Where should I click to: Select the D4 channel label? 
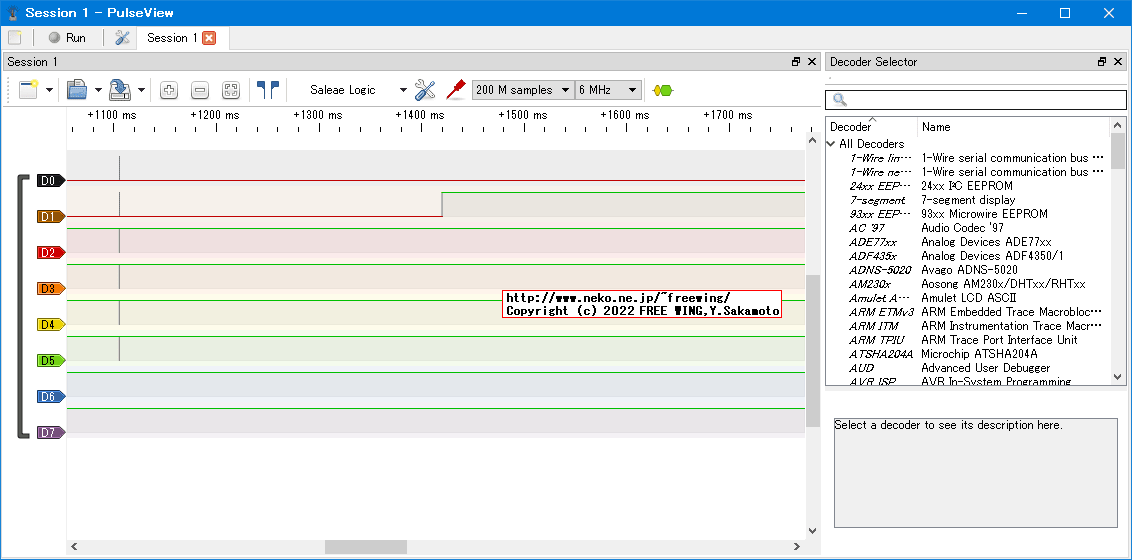tap(51, 325)
